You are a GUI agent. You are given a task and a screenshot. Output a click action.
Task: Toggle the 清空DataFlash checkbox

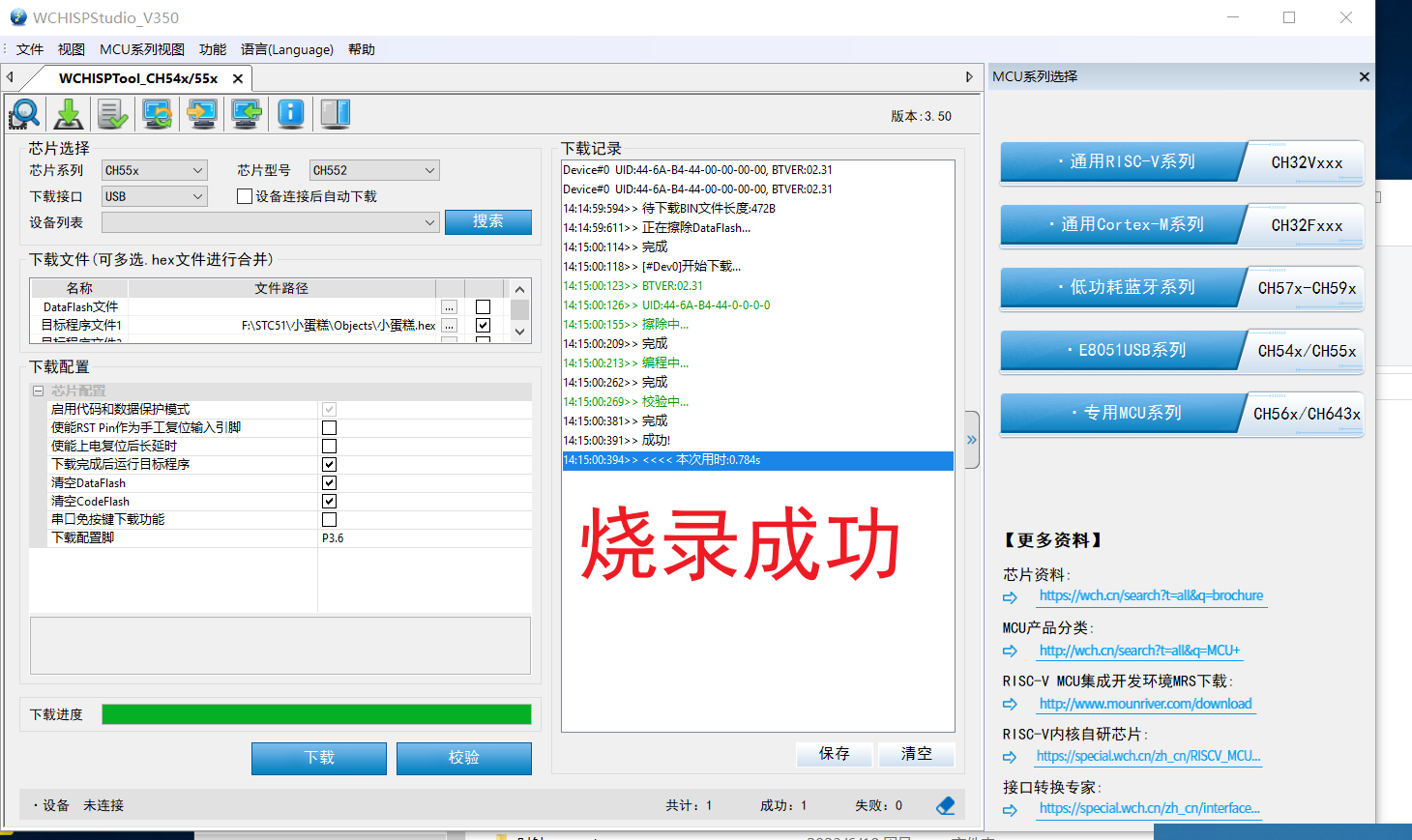click(329, 482)
